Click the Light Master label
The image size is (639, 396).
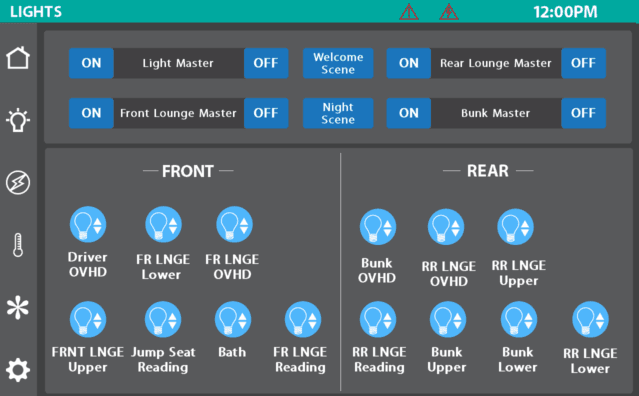click(178, 63)
